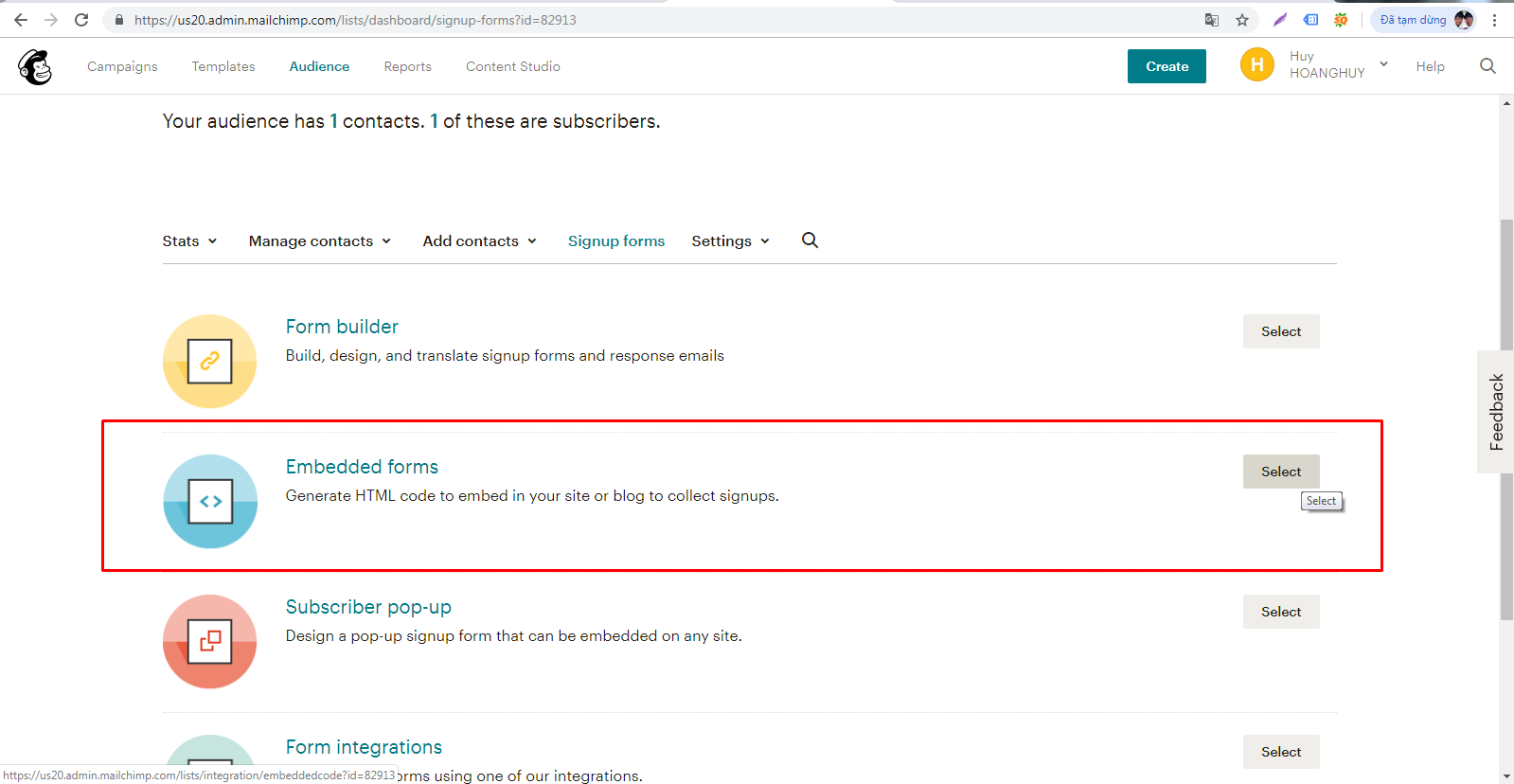Click the browser forward arrow
This screenshot has height=784, width=1514.
[x=51, y=20]
